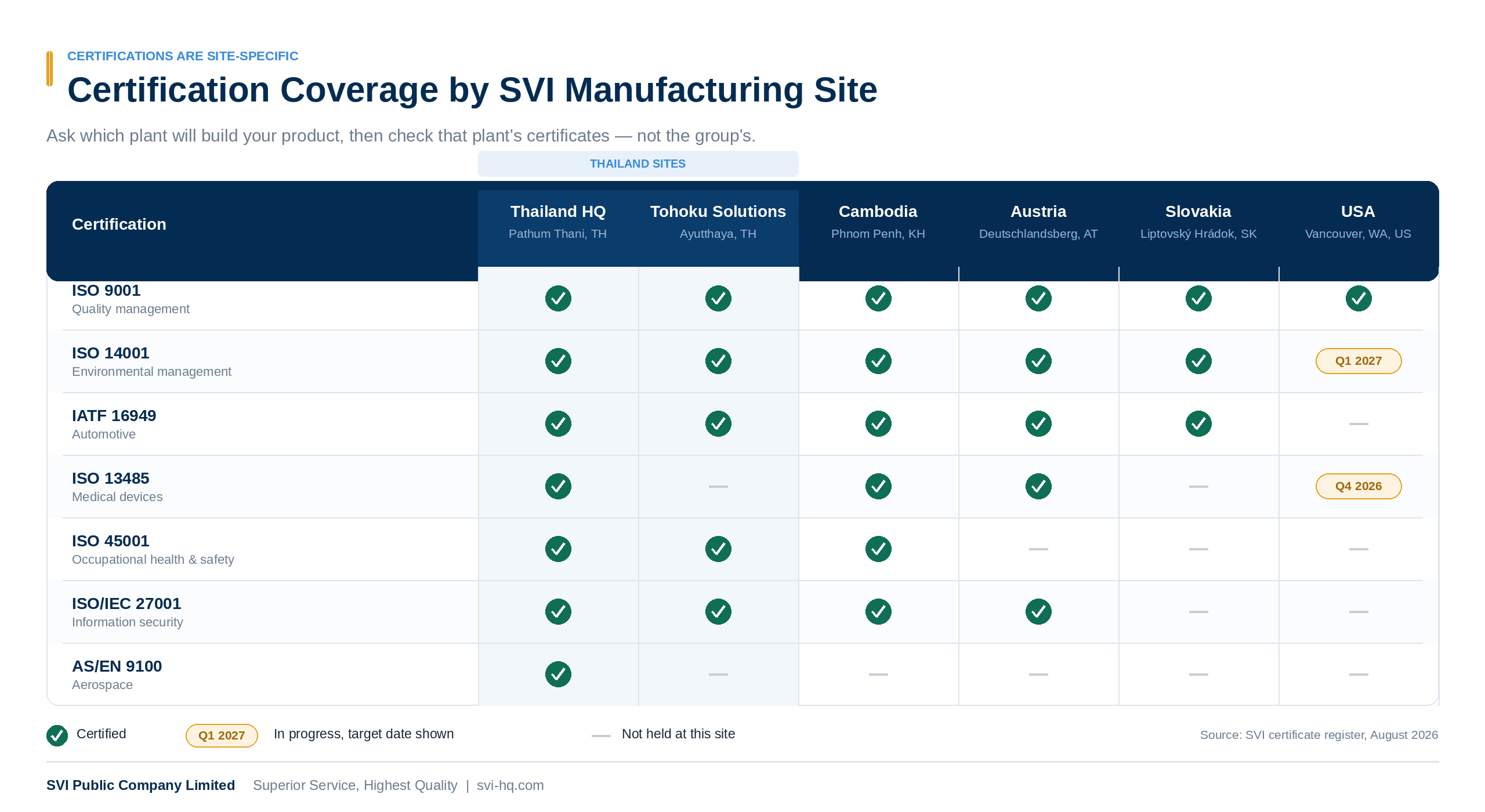Click the IATF 16949 row label

114,416
